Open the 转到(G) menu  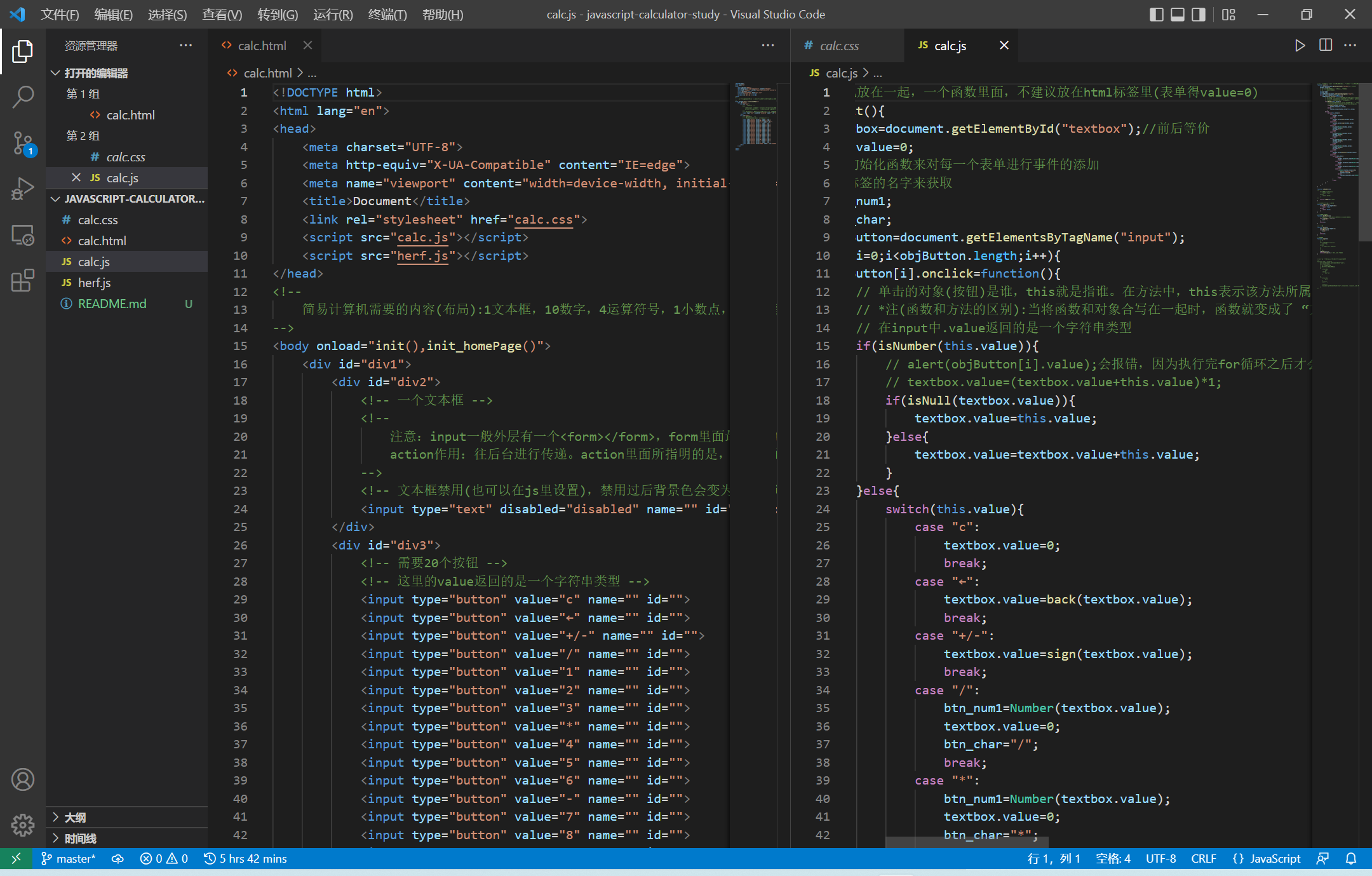[277, 15]
